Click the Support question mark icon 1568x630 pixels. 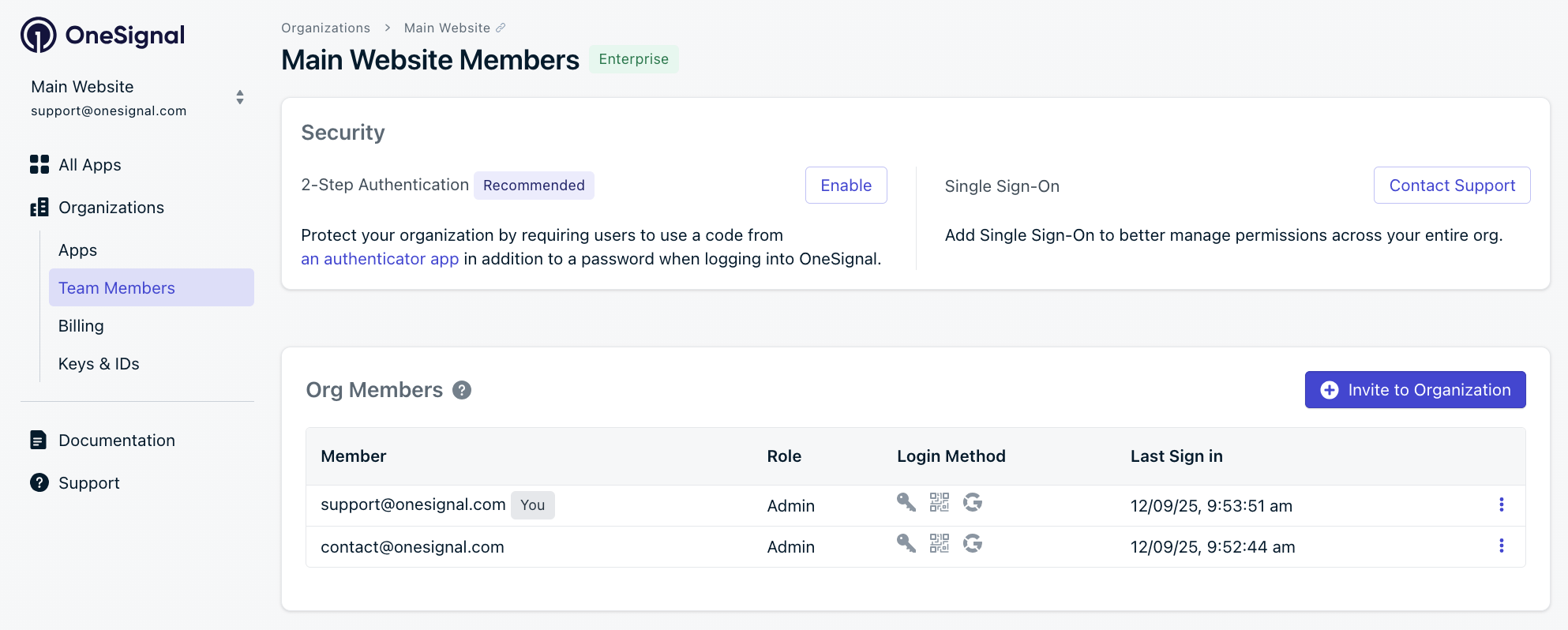coord(39,482)
